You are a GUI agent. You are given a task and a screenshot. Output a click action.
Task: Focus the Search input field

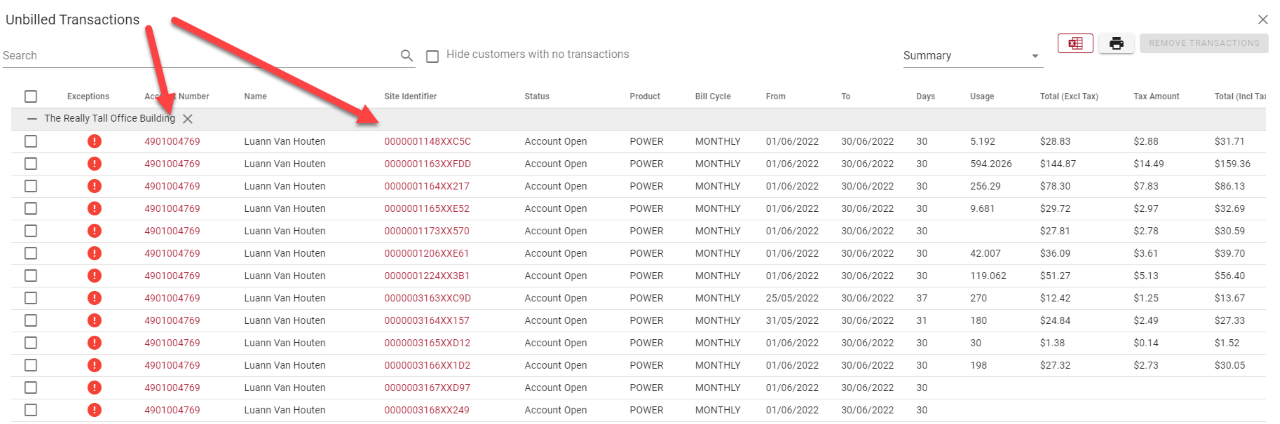(200, 56)
